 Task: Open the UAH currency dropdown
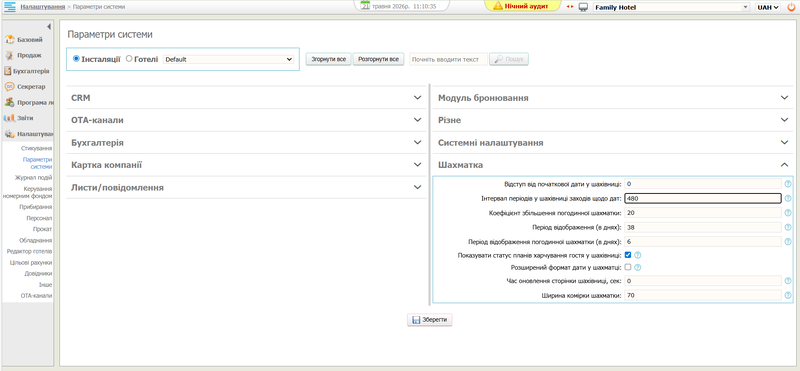(x=768, y=7)
